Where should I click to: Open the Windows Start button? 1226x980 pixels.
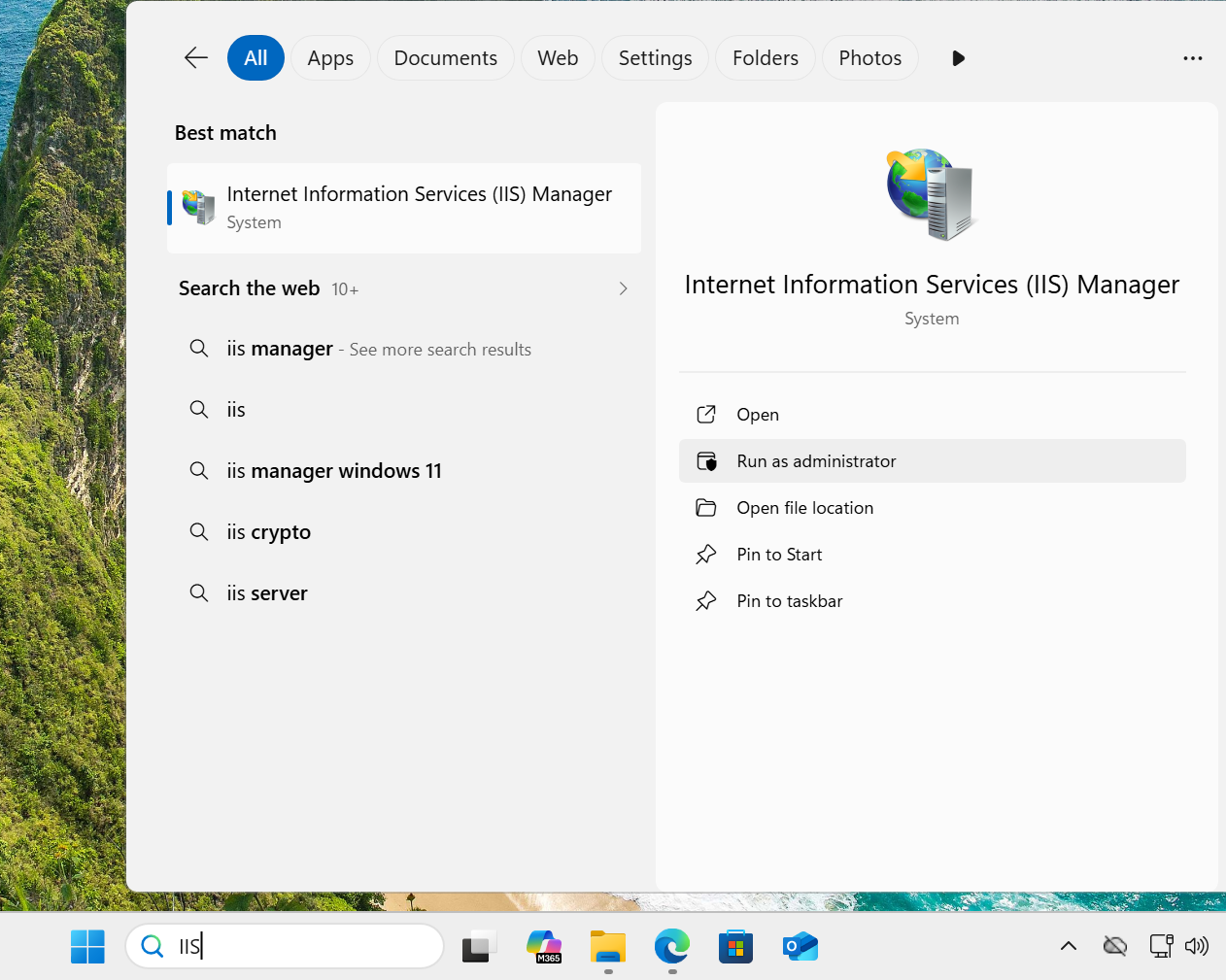coord(87,946)
